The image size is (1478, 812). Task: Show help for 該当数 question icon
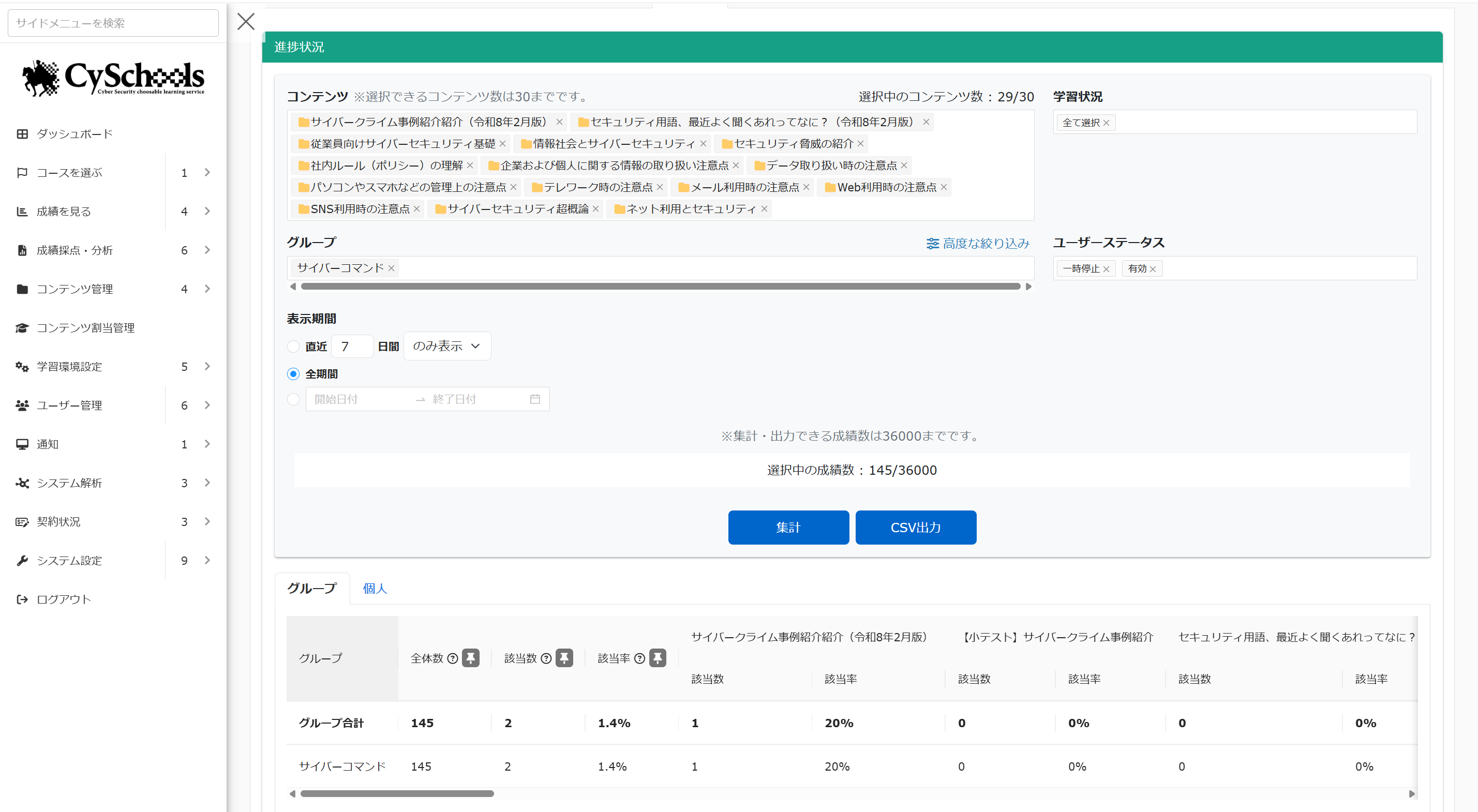(x=546, y=658)
